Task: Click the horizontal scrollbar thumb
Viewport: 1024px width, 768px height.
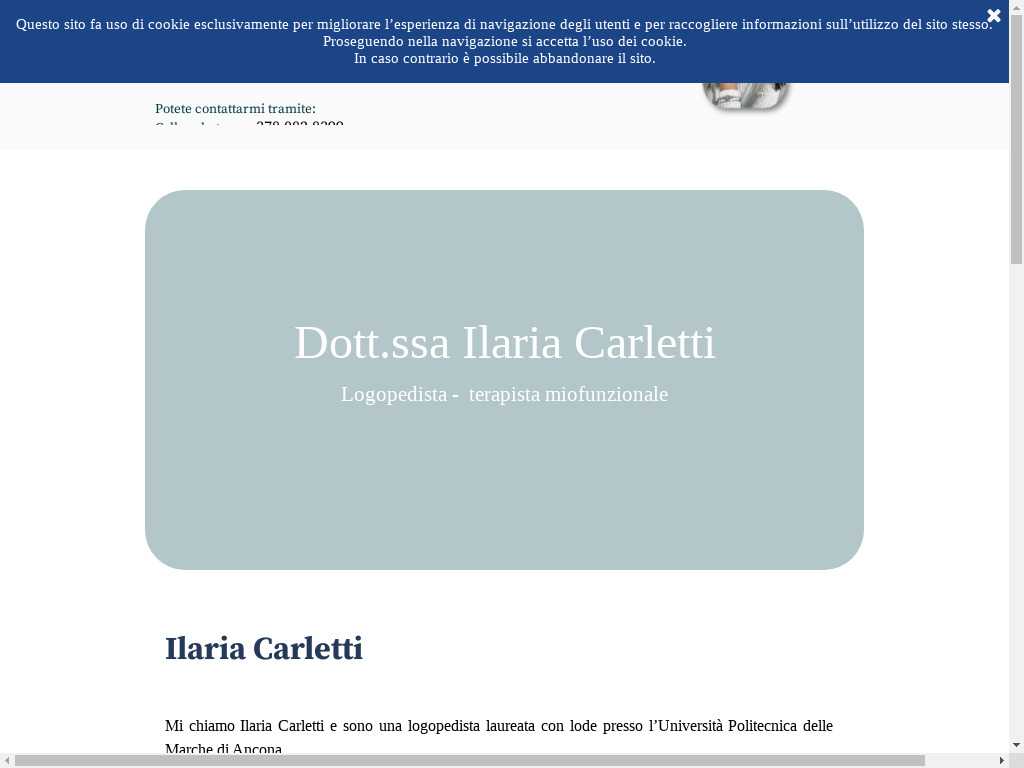Action: click(470, 761)
